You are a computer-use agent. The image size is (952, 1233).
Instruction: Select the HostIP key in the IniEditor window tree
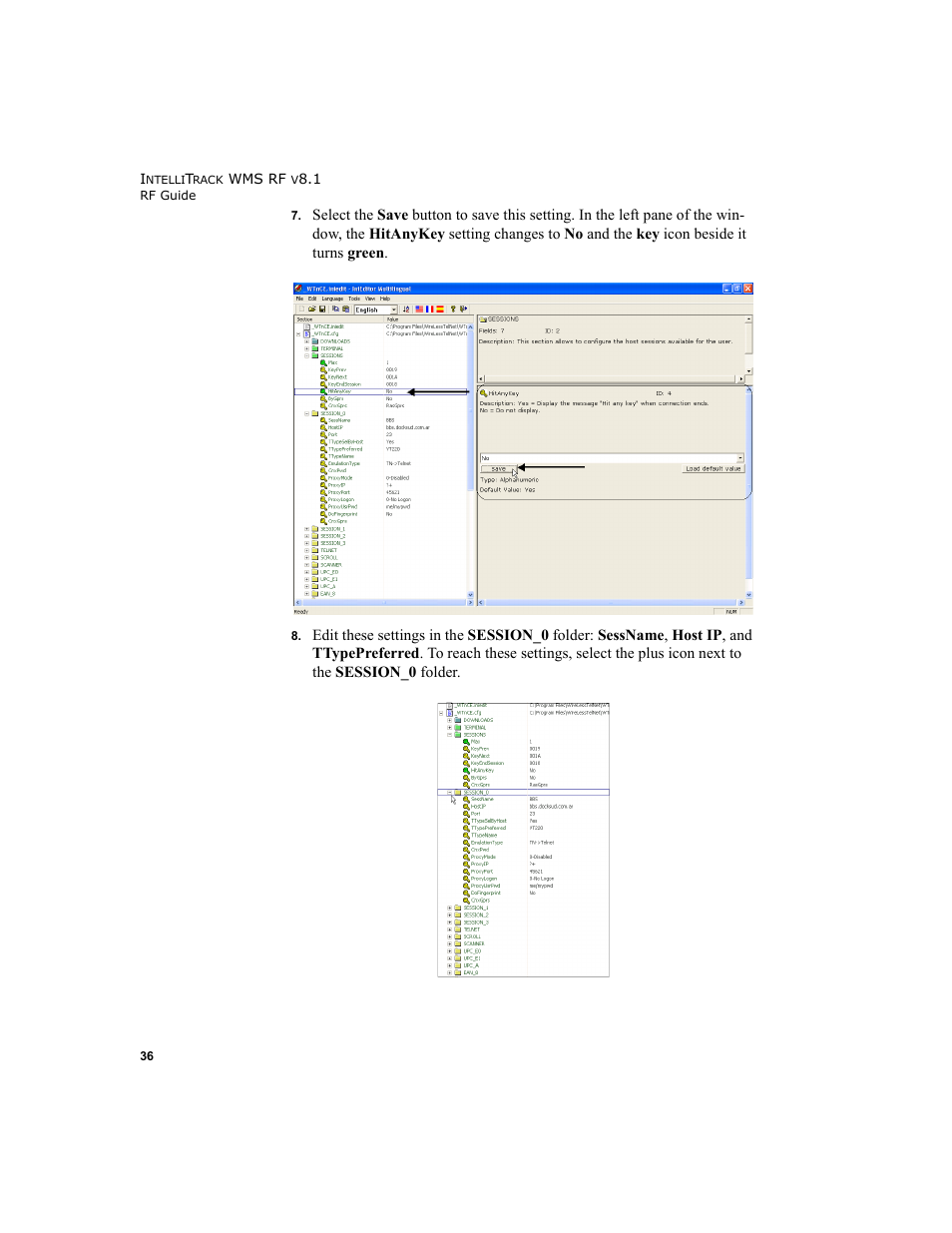point(335,427)
